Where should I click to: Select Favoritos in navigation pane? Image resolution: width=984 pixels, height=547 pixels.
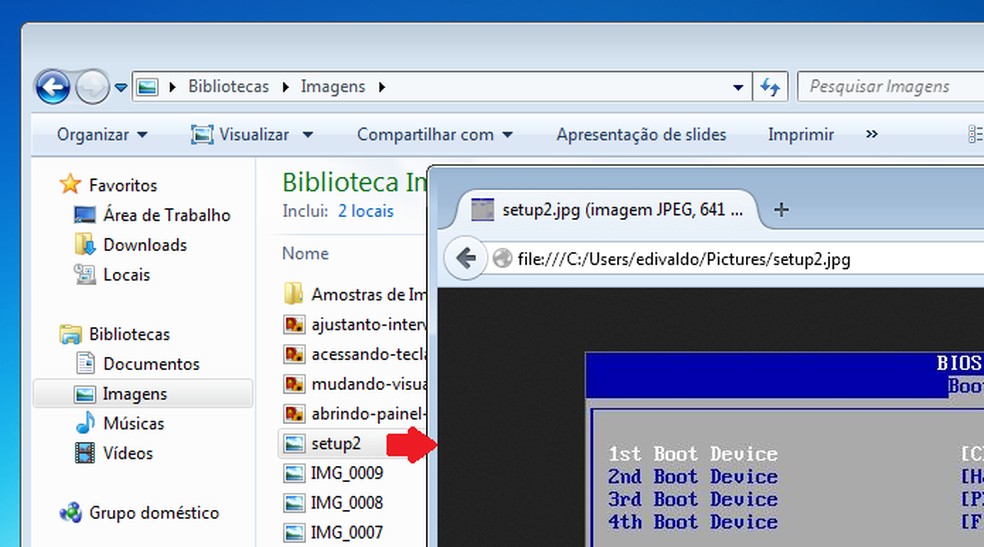[x=123, y=186]
